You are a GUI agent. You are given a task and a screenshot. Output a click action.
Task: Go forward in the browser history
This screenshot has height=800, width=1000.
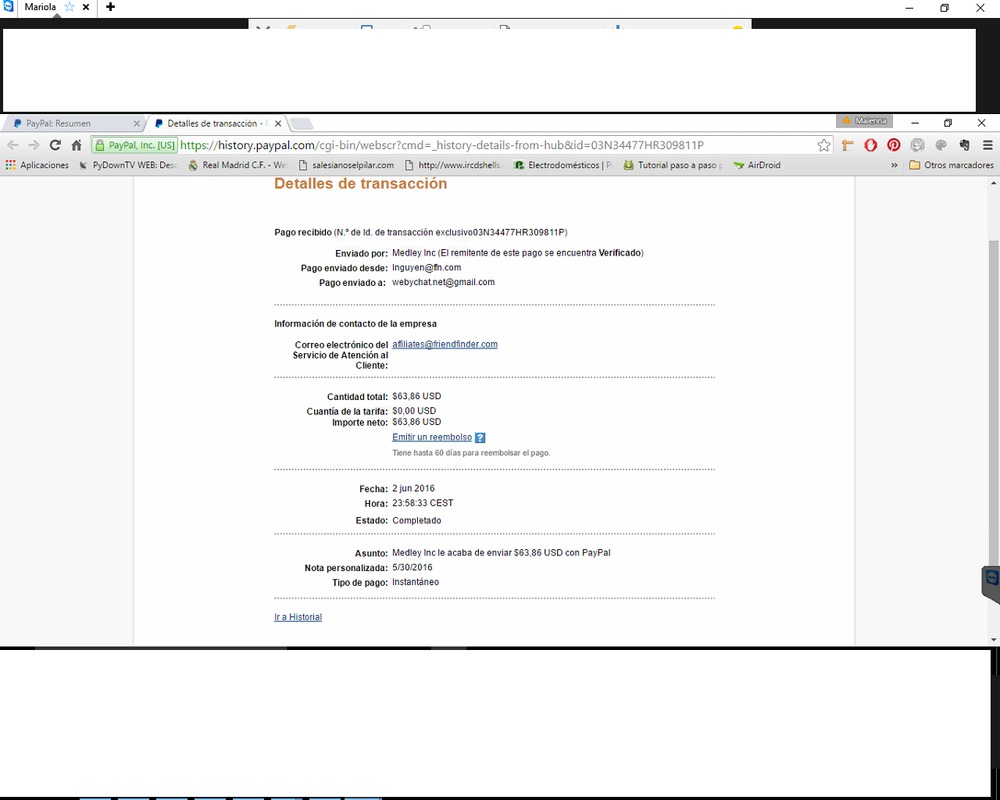pyautogui.click(x=34, y=145)
